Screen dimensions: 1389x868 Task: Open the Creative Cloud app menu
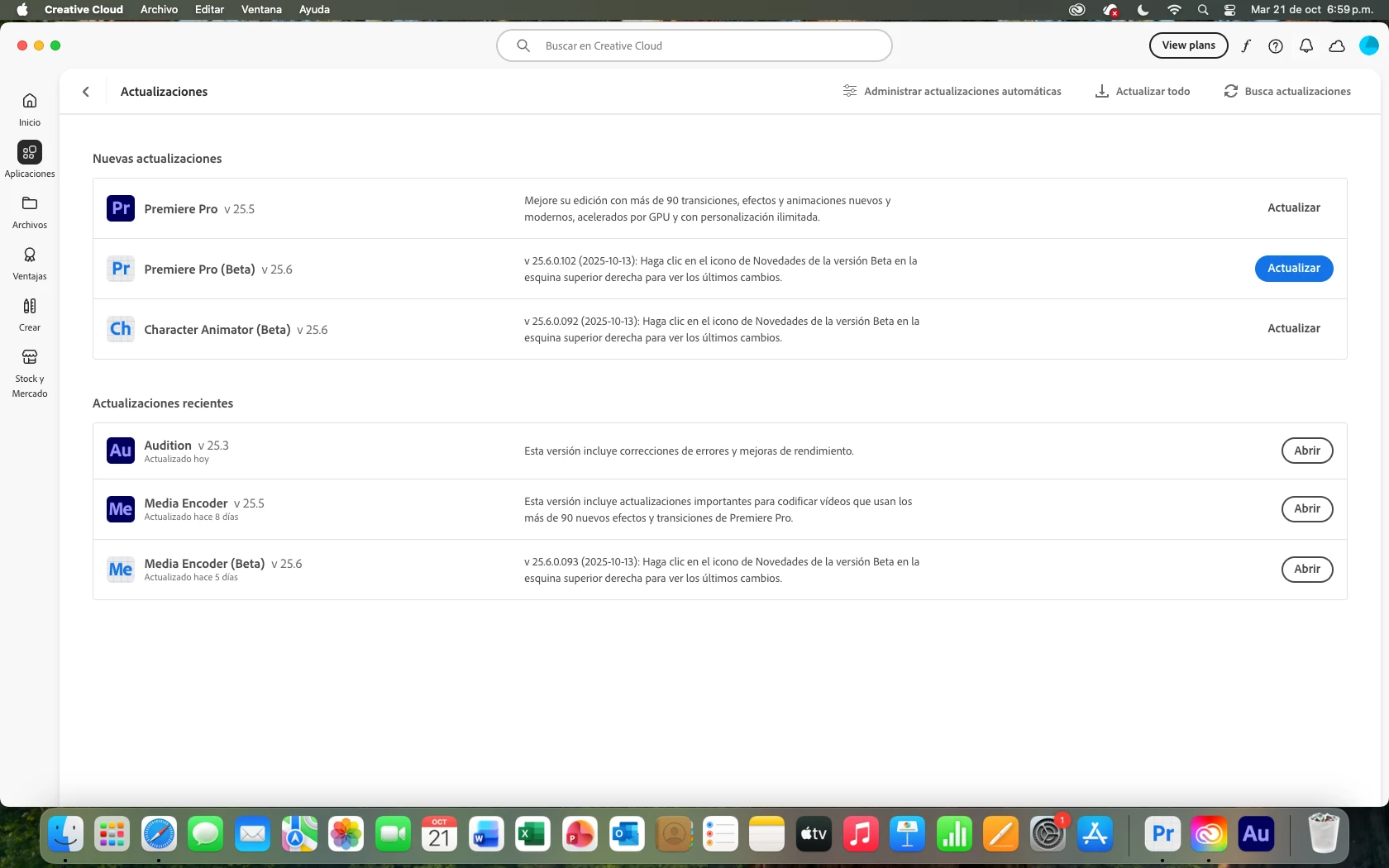84,10
